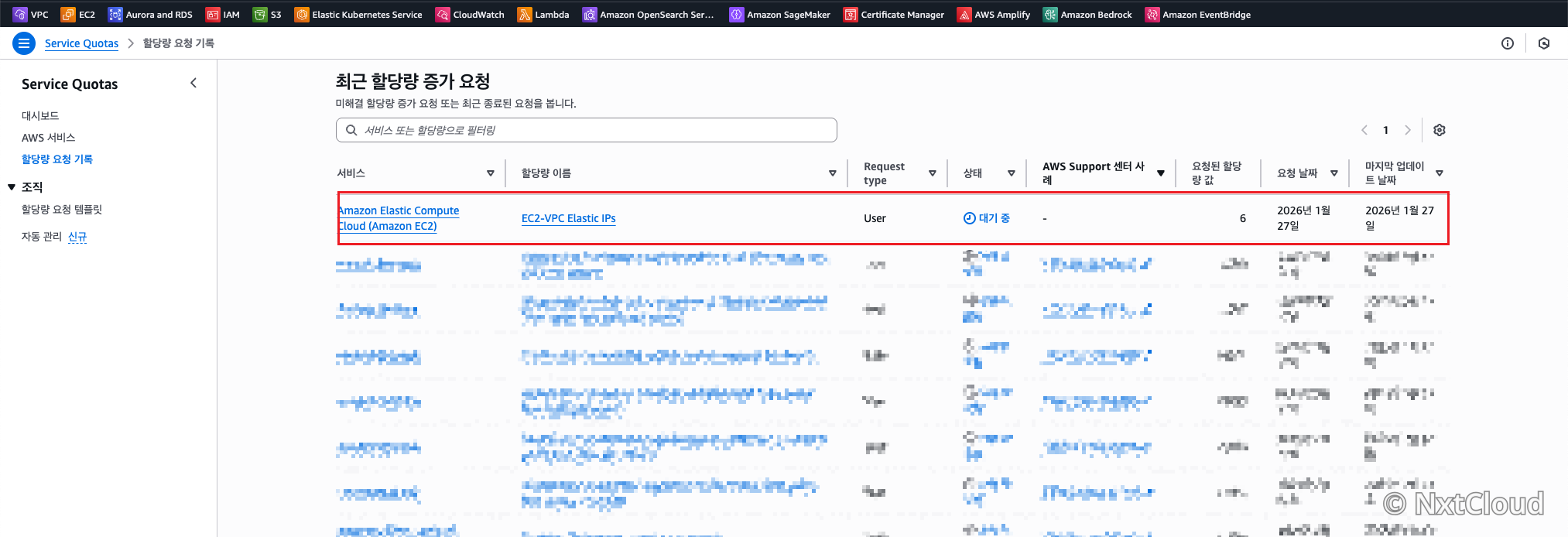The image size is (1568, 537).
Task: Open Aurora and RDS shortcut icon
Action: click(115, 14)
